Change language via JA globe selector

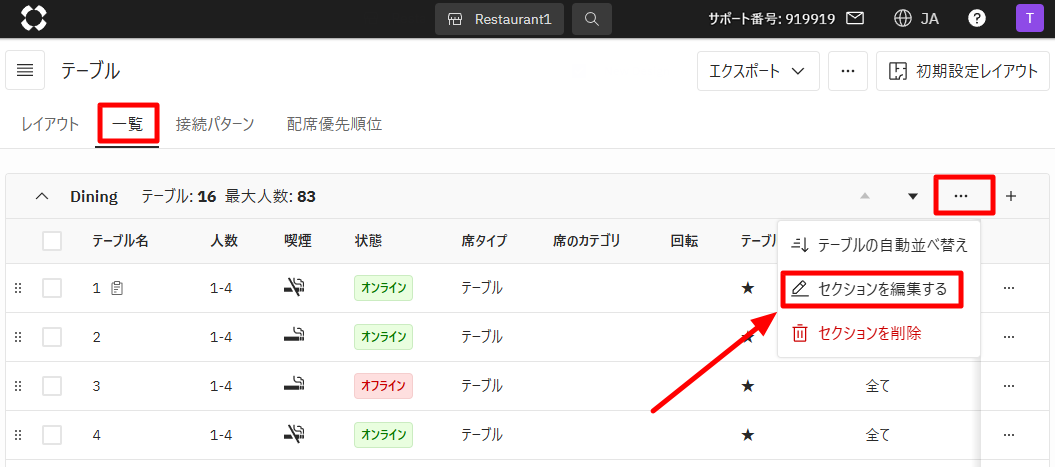coord(916,18)
